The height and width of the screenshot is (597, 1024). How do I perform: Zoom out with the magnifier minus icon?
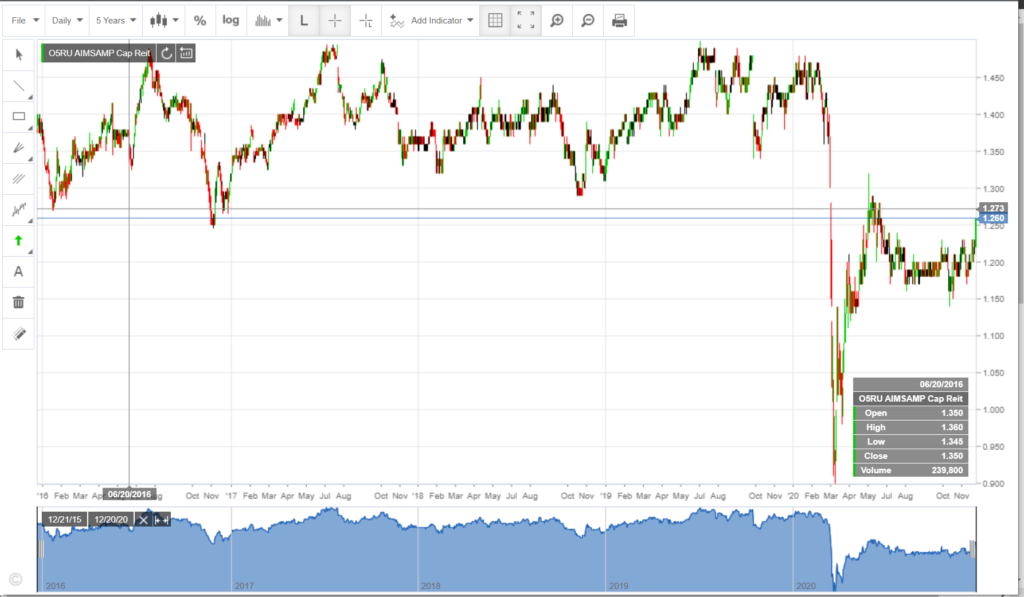[x=588, y=20]
